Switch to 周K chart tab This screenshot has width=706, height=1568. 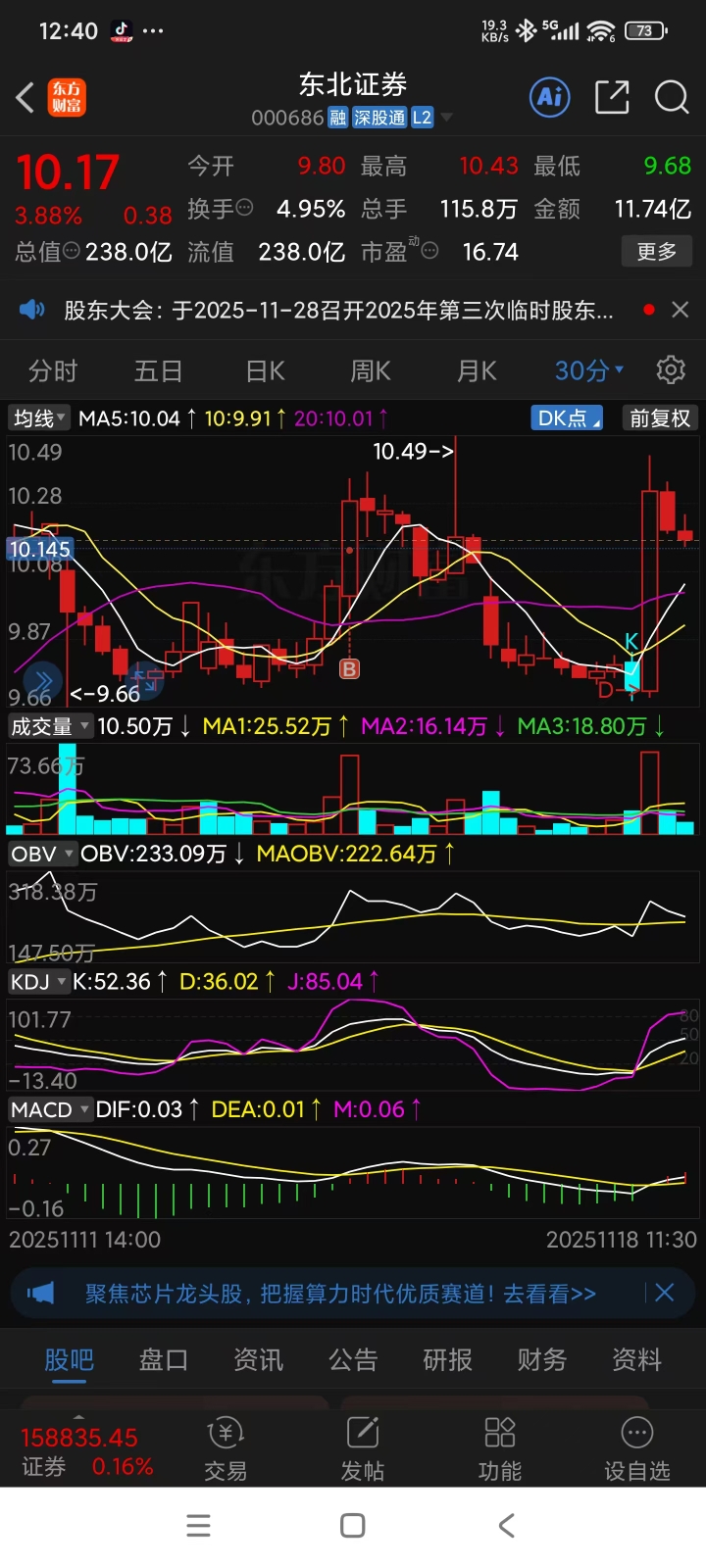click(x=371, y=371)
